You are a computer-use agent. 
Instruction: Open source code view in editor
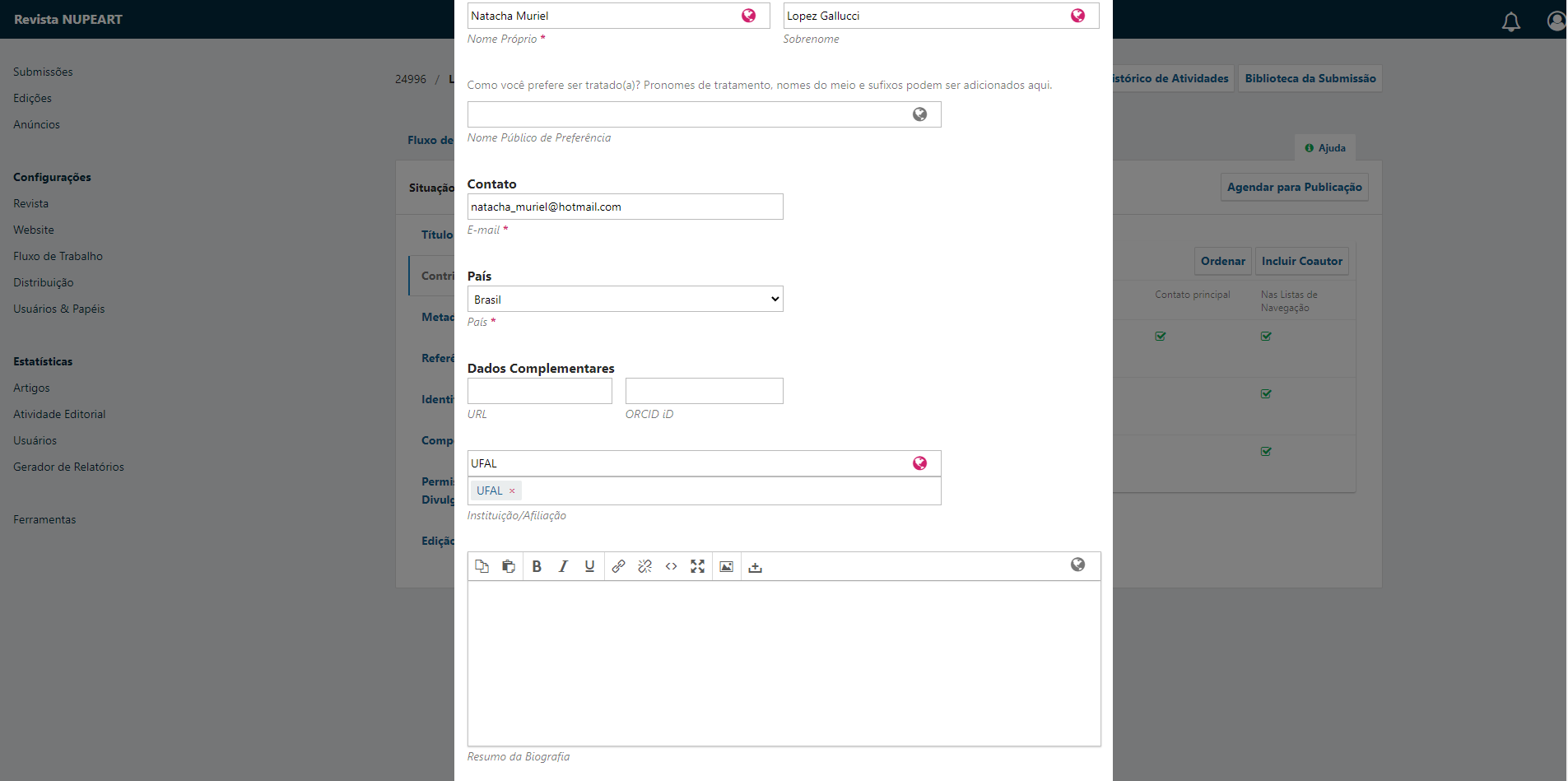671,566
